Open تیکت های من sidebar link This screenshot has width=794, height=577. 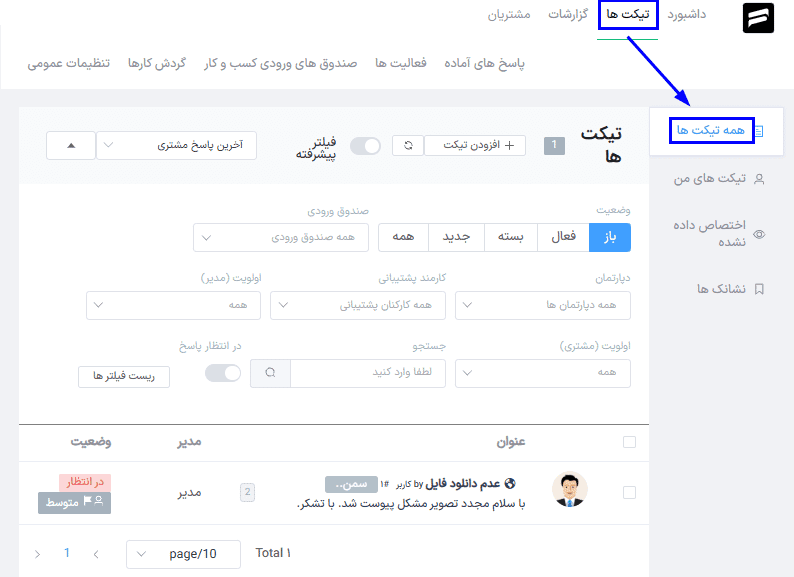(709, 178)
